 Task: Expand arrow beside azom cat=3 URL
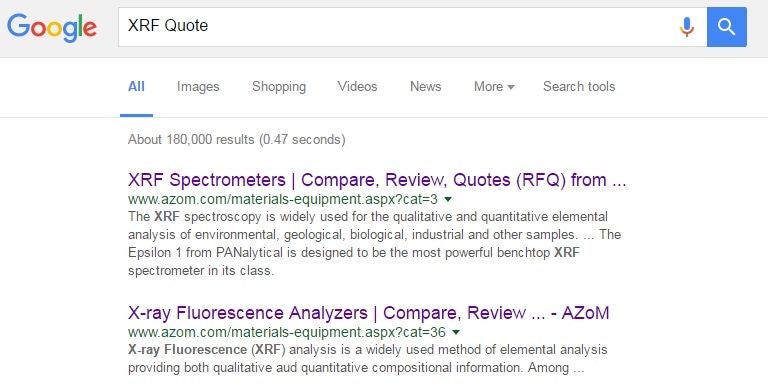click(x=448, y=200)
